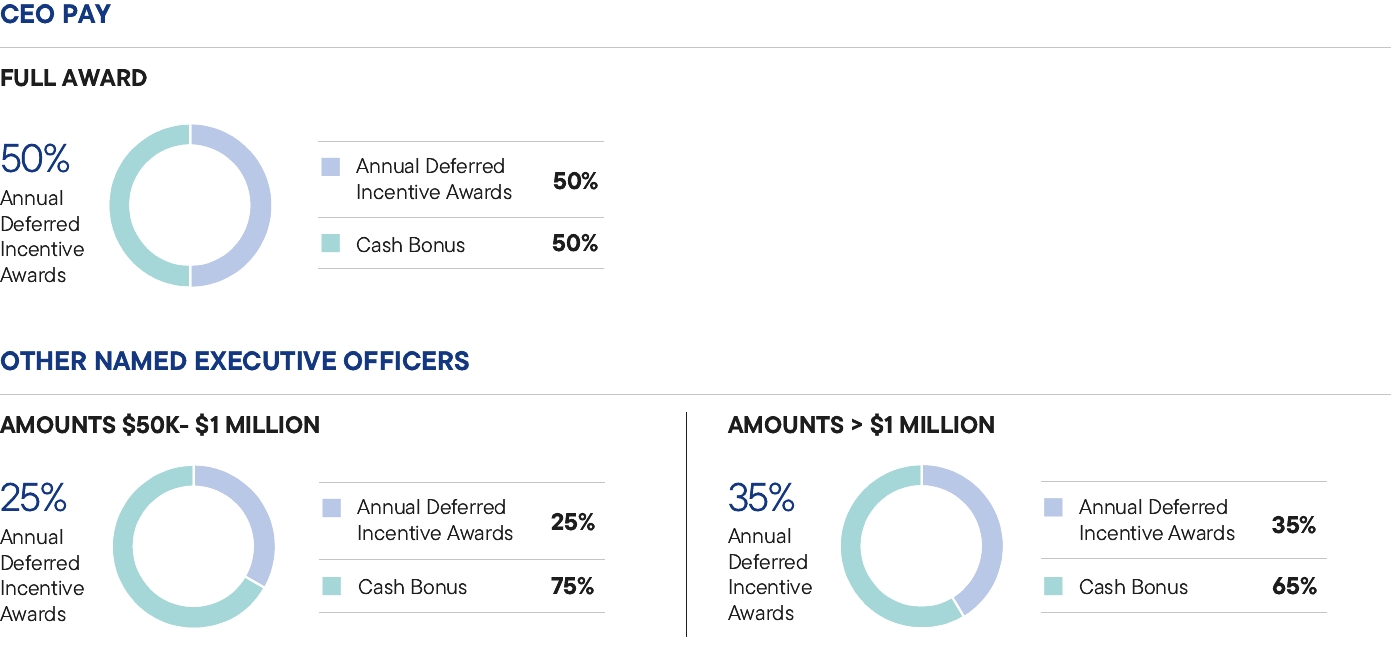Screen dimensions: 1392x646
Task: Click the teal Cash Bonus swatch under Full Award
Action: (x=331, y=244)
